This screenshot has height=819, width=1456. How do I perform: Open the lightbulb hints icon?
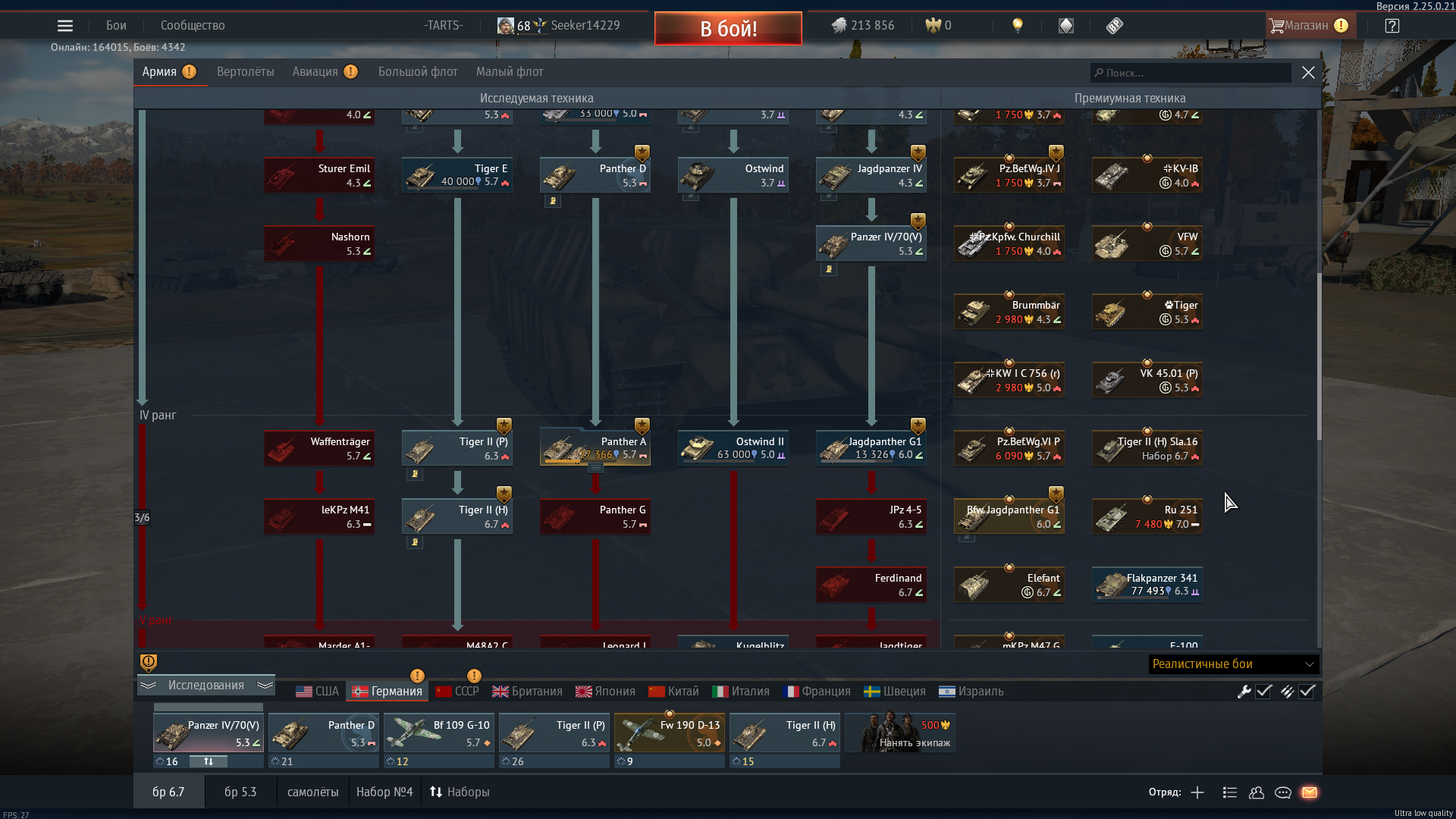coord(1018,26)
